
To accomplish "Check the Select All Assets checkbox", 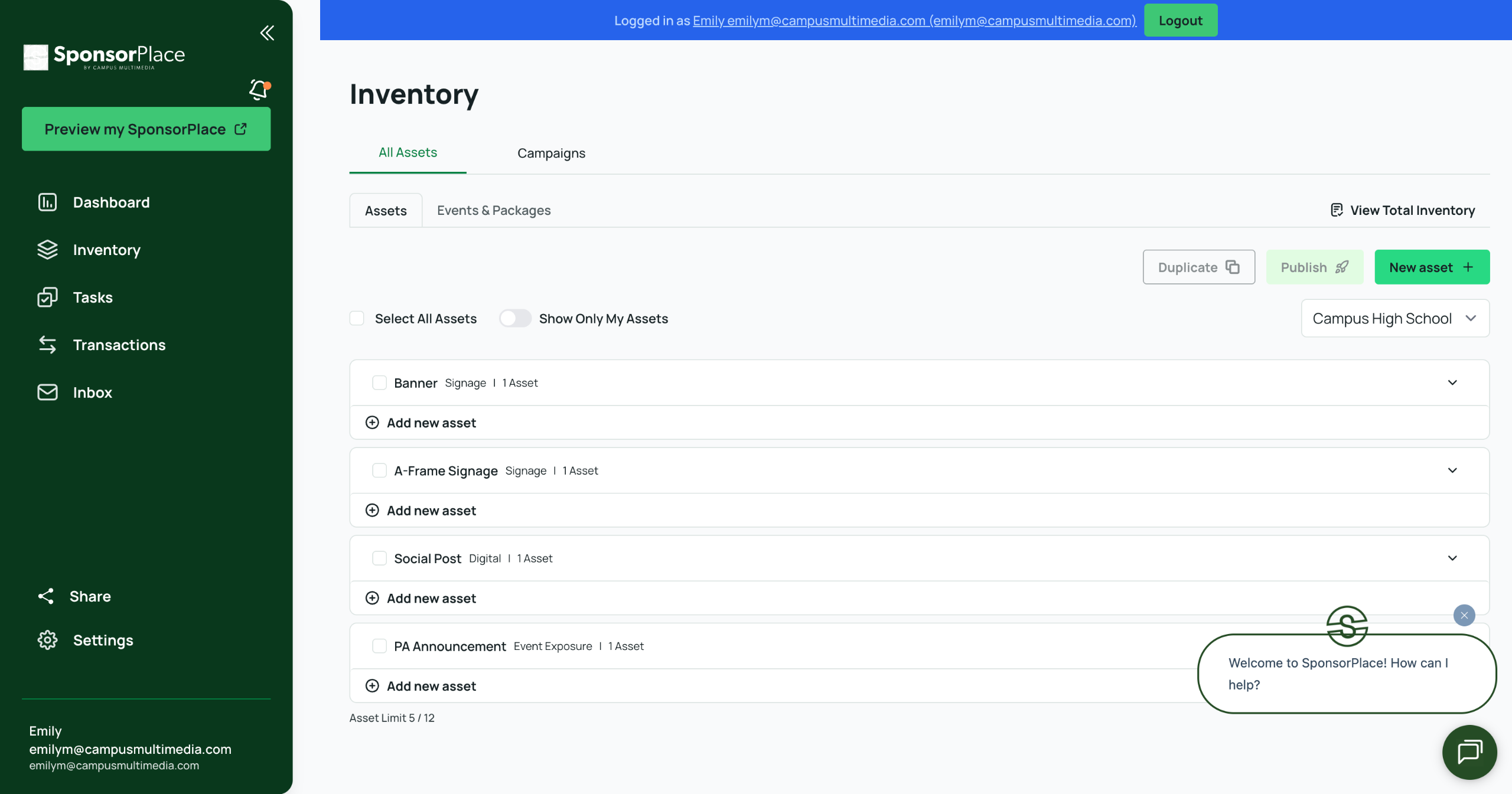I will 357,319.
